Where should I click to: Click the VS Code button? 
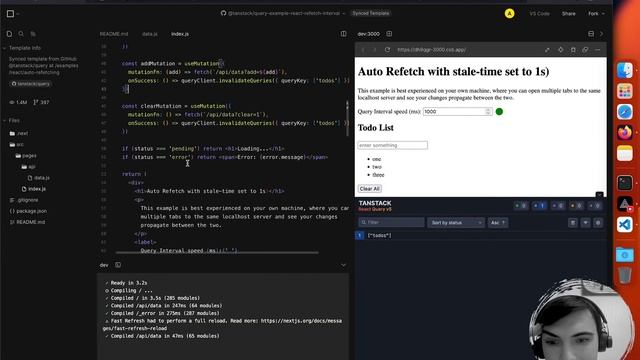(539, 14)
